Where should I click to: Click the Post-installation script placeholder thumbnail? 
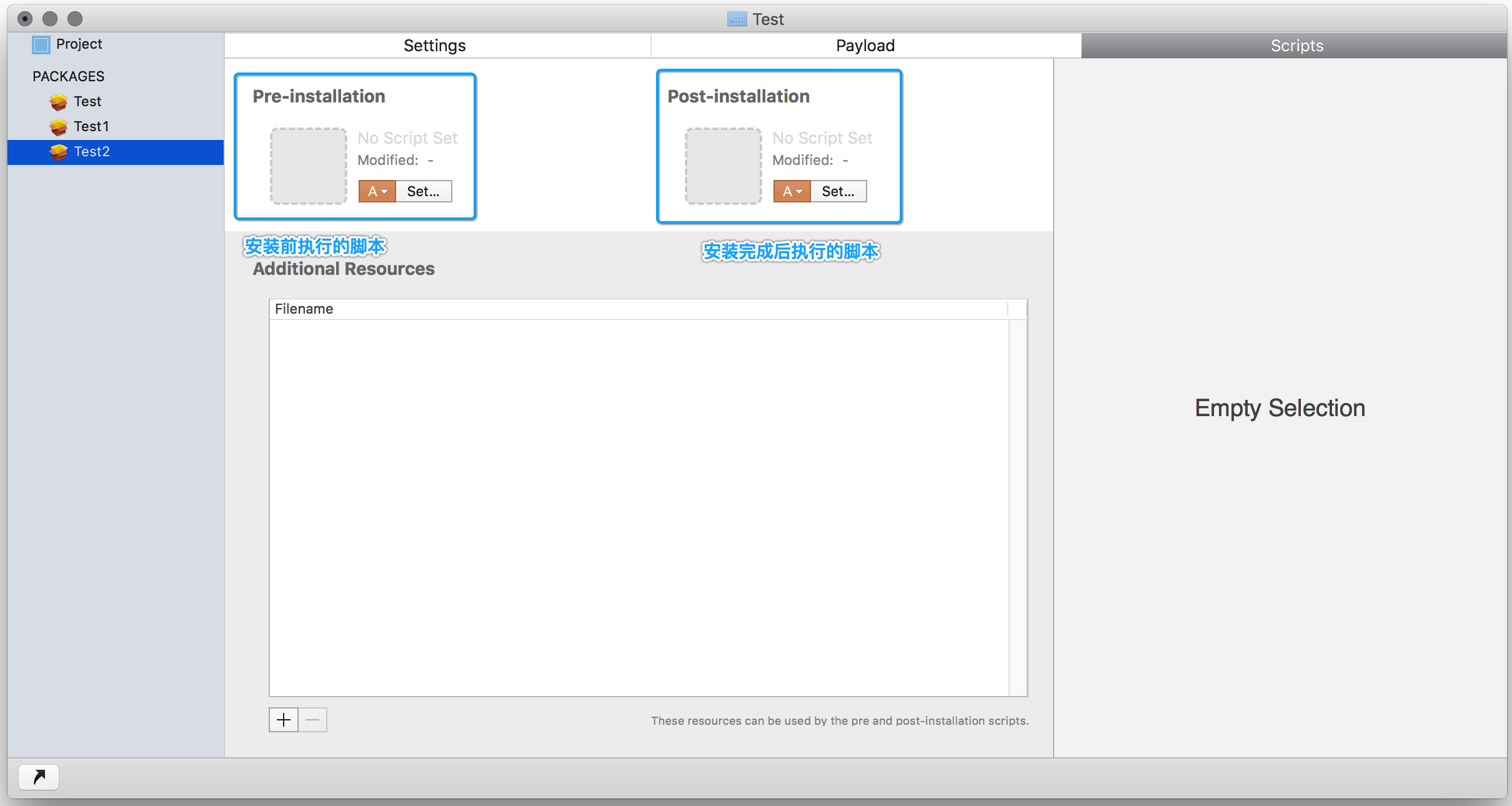tap(723, 166)
